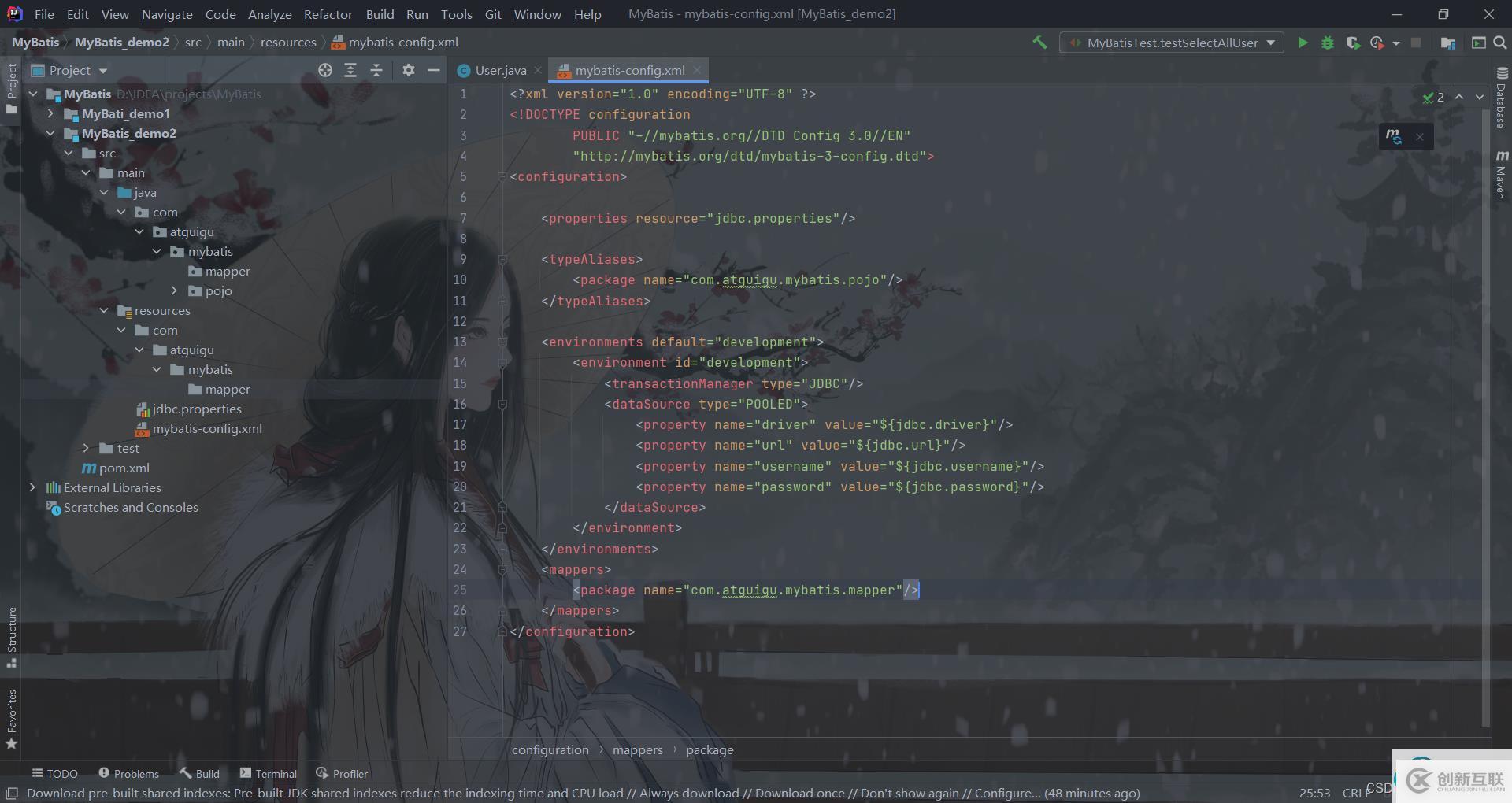Expand the pojo package
The height and width of the screenshot is (803, 1512).
pos(174,290)
